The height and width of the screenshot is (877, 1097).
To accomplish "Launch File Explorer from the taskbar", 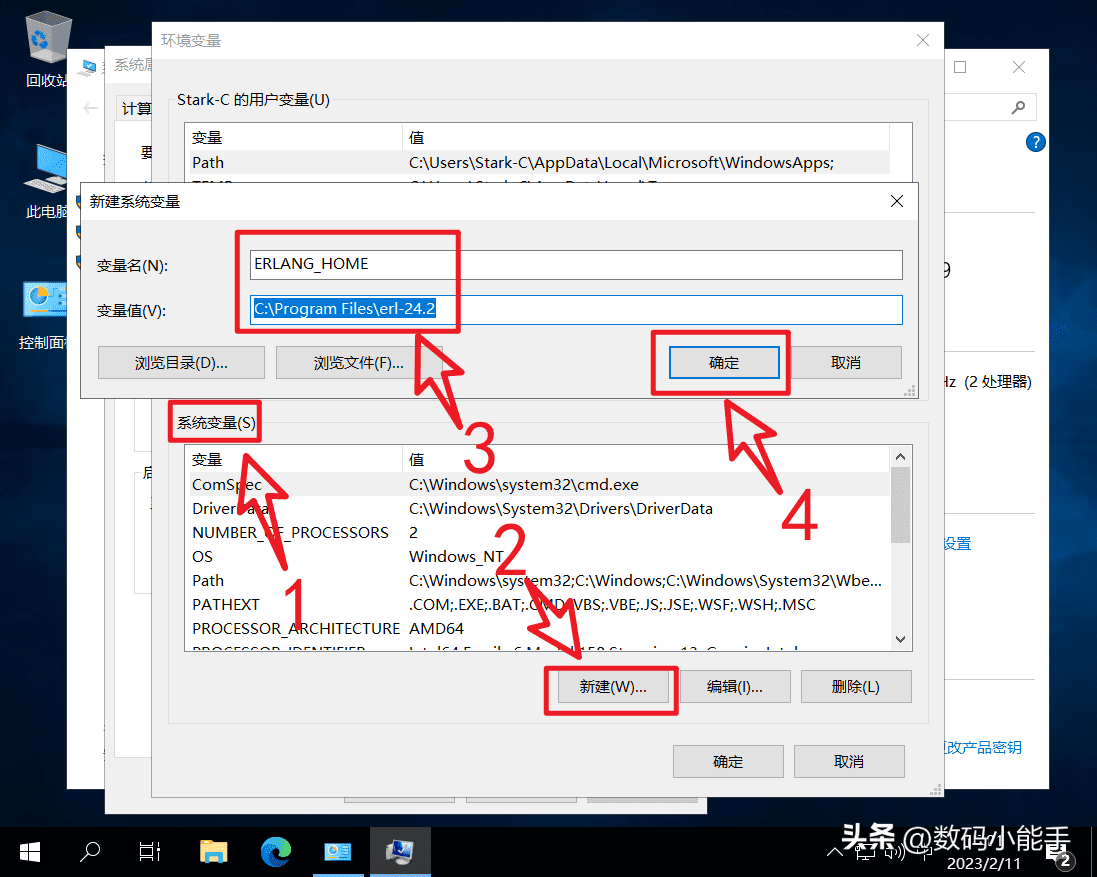I will [x=213, y=851].
